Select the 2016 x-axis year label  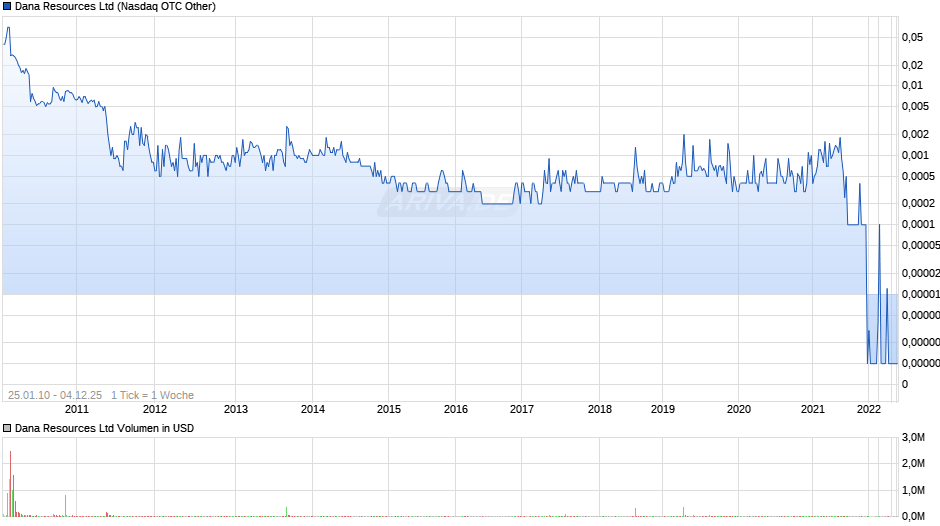point(456,409)
